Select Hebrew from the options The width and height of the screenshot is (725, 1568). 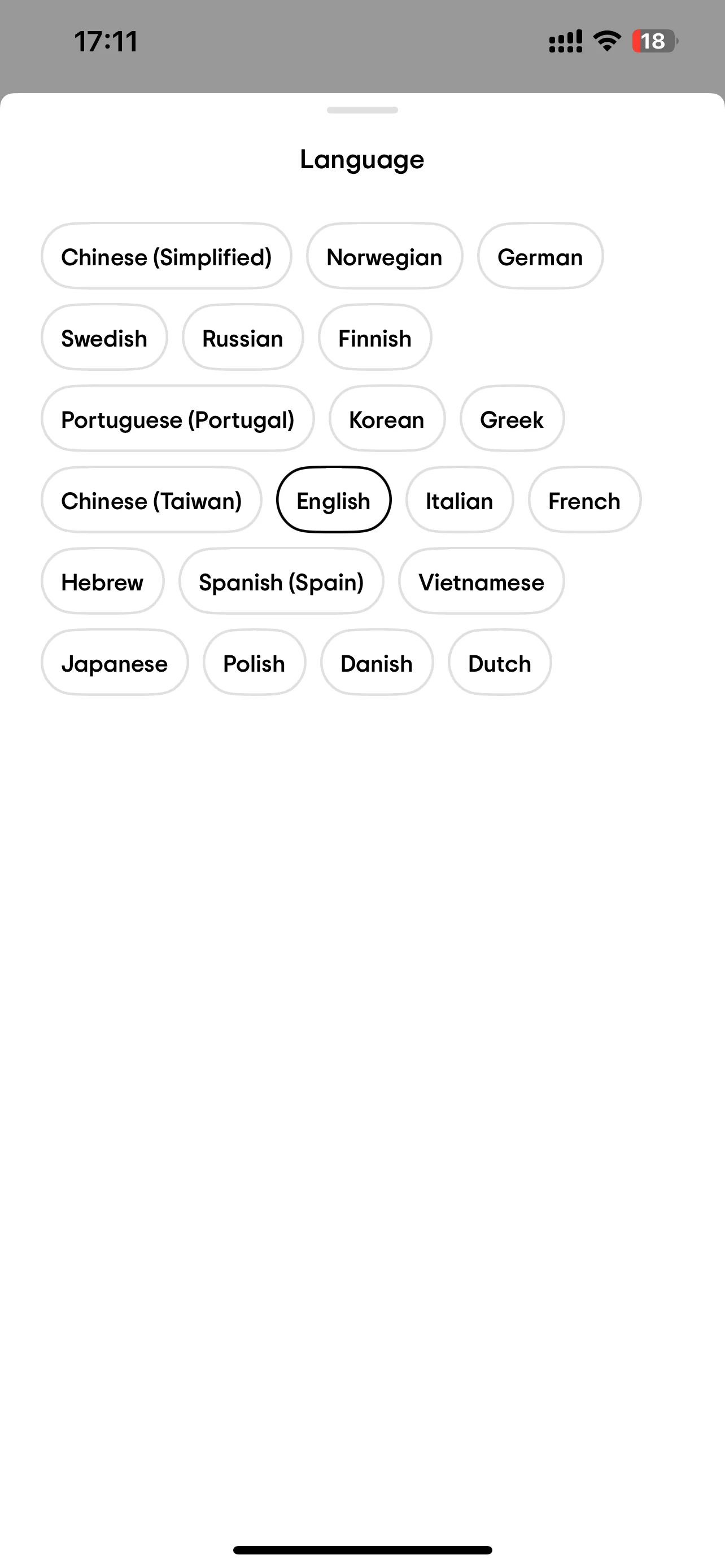[x=102, y=581]
